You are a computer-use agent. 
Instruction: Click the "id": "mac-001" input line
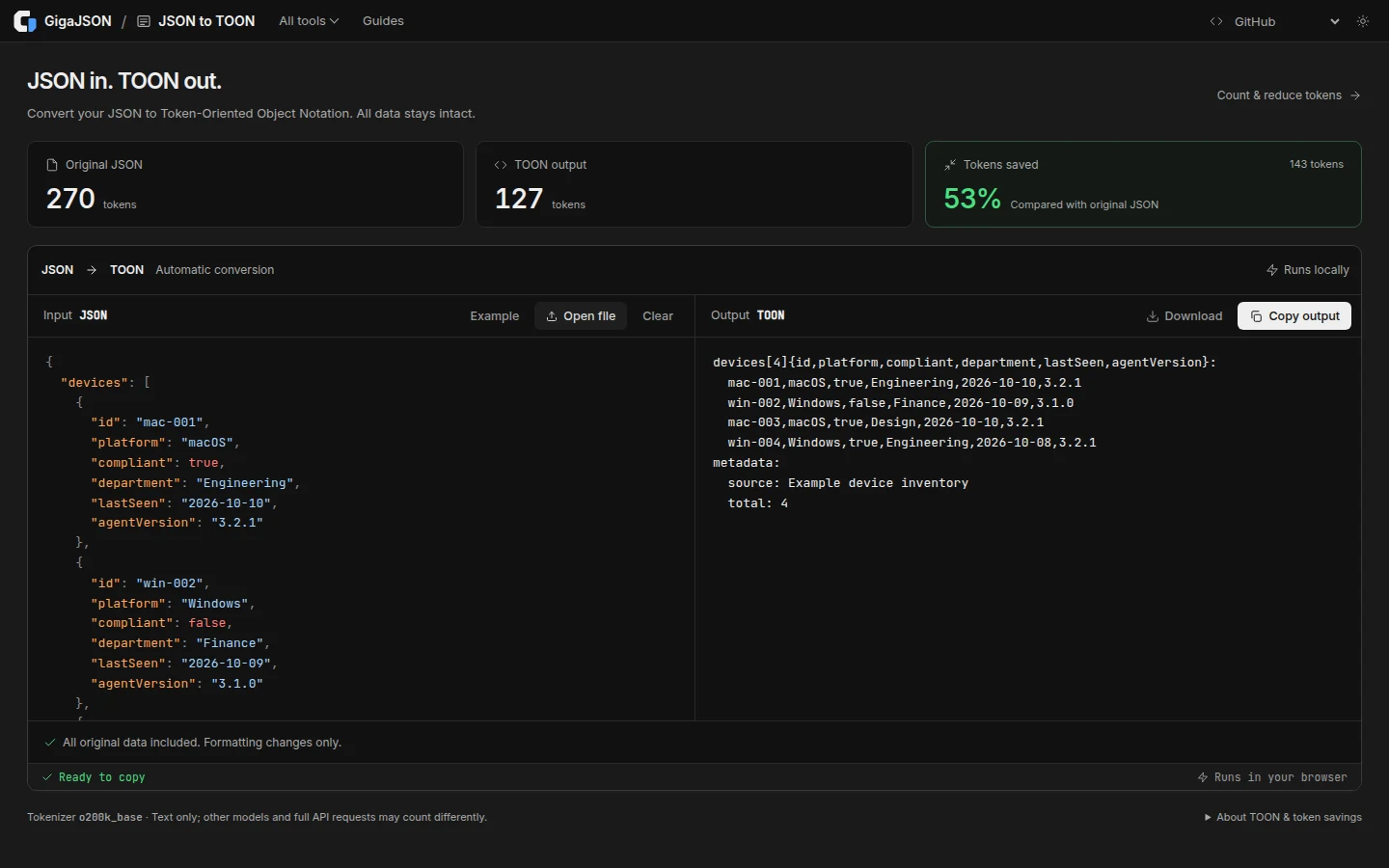150,422
